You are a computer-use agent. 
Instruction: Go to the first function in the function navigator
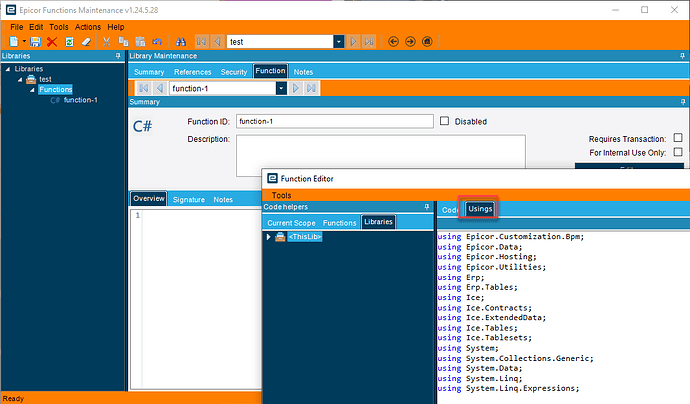[143, 88]
